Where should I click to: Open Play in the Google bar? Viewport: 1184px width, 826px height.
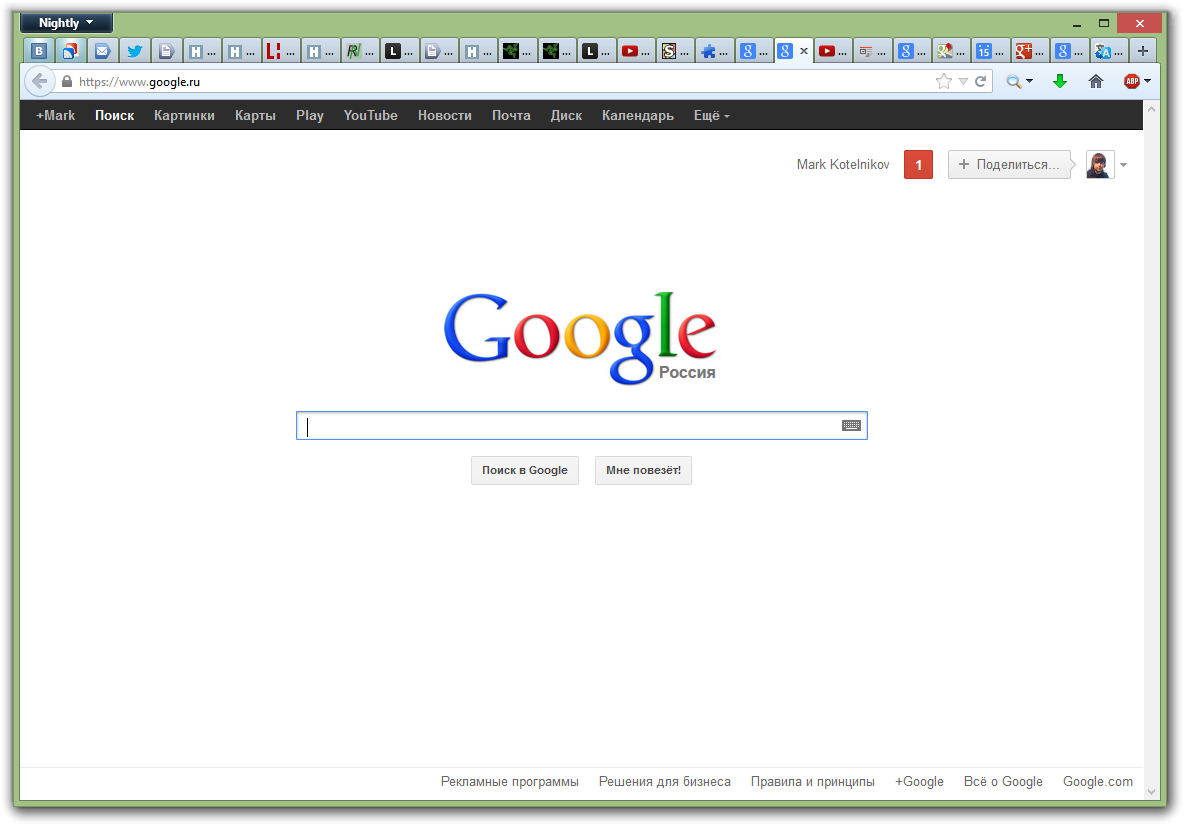(x=310, y=116)
